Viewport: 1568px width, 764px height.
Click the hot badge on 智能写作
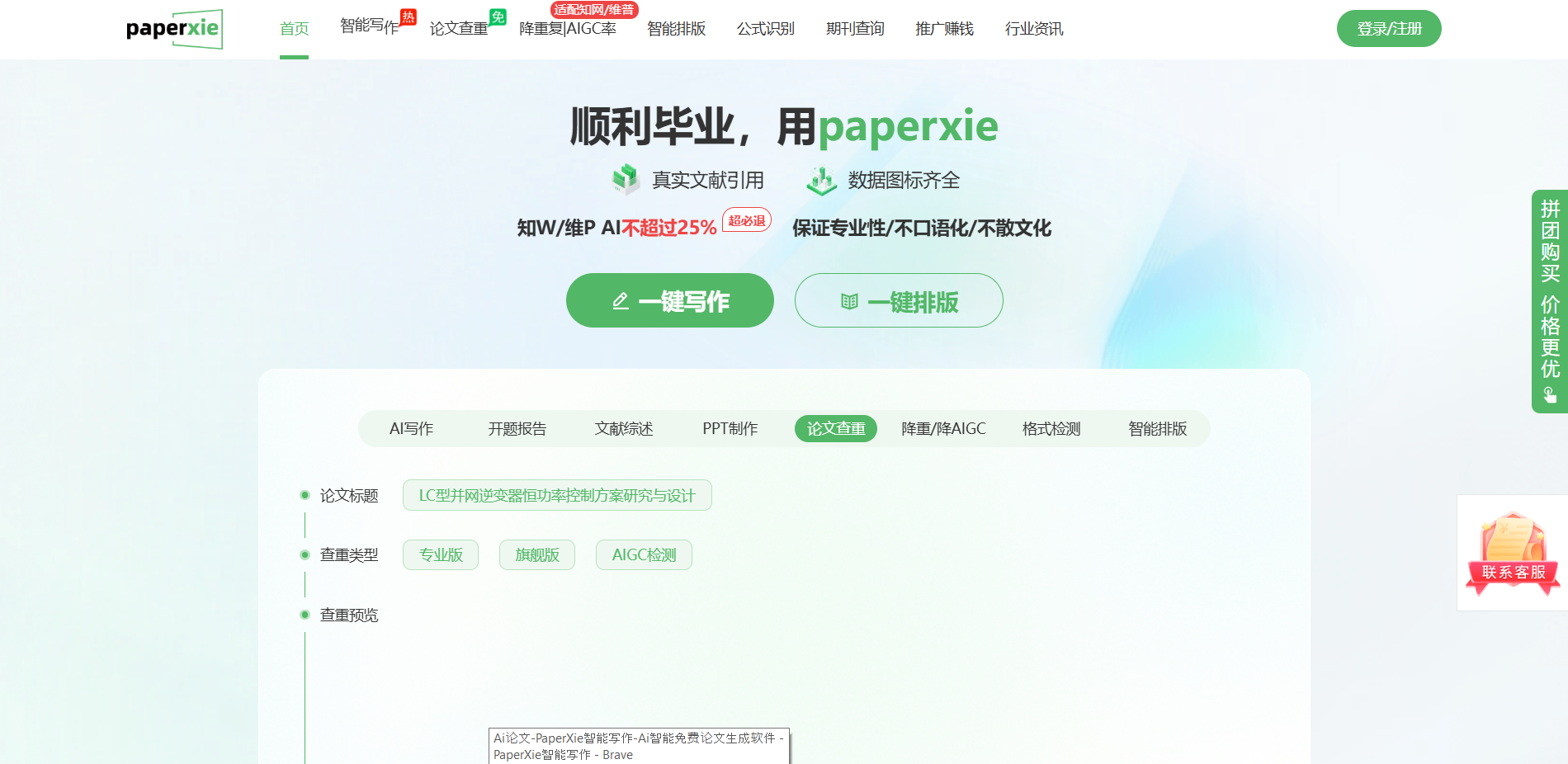[x=409, y=17]
